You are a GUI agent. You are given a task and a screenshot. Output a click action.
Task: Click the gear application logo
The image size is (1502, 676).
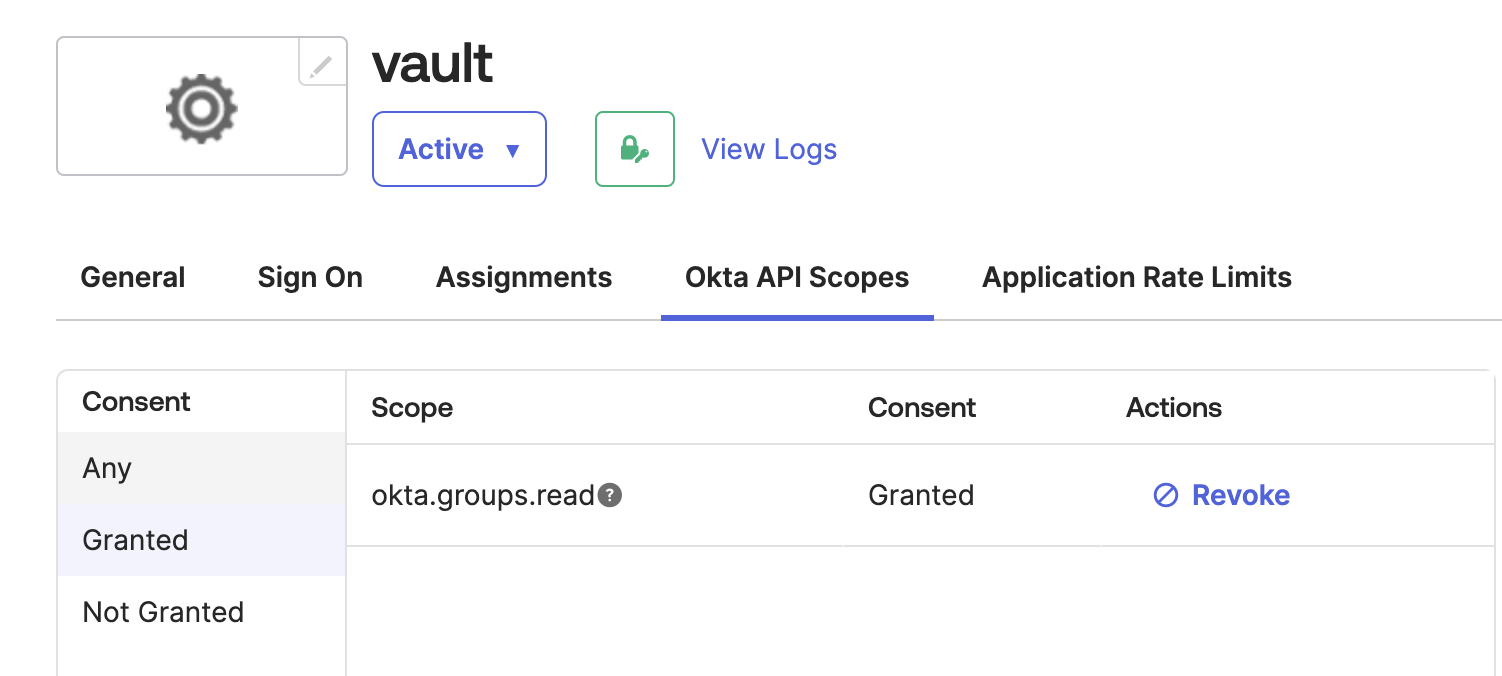[201, 107]
